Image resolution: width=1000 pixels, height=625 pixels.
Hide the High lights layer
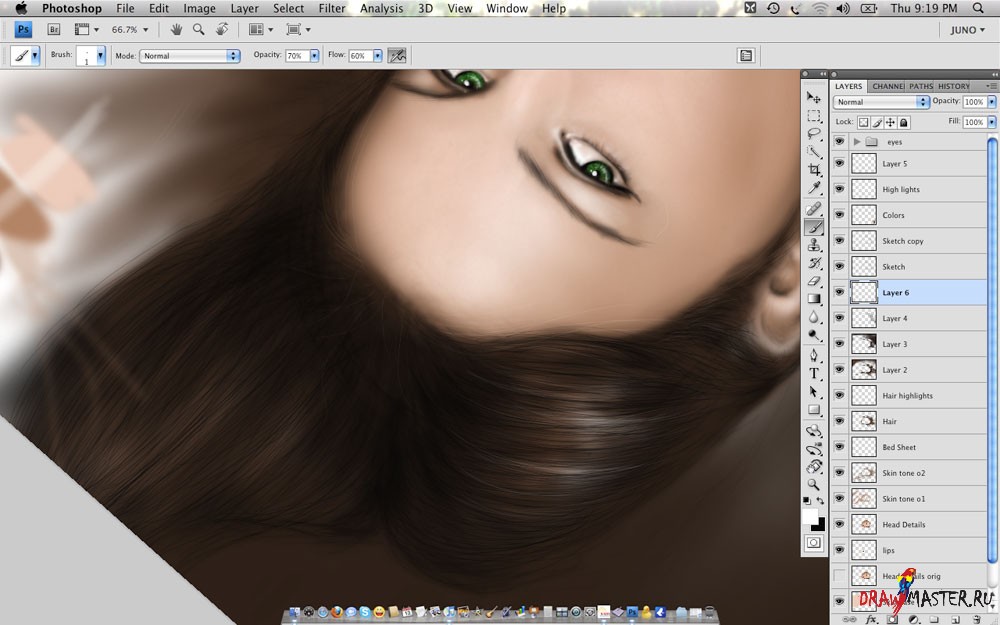point(839,189)
